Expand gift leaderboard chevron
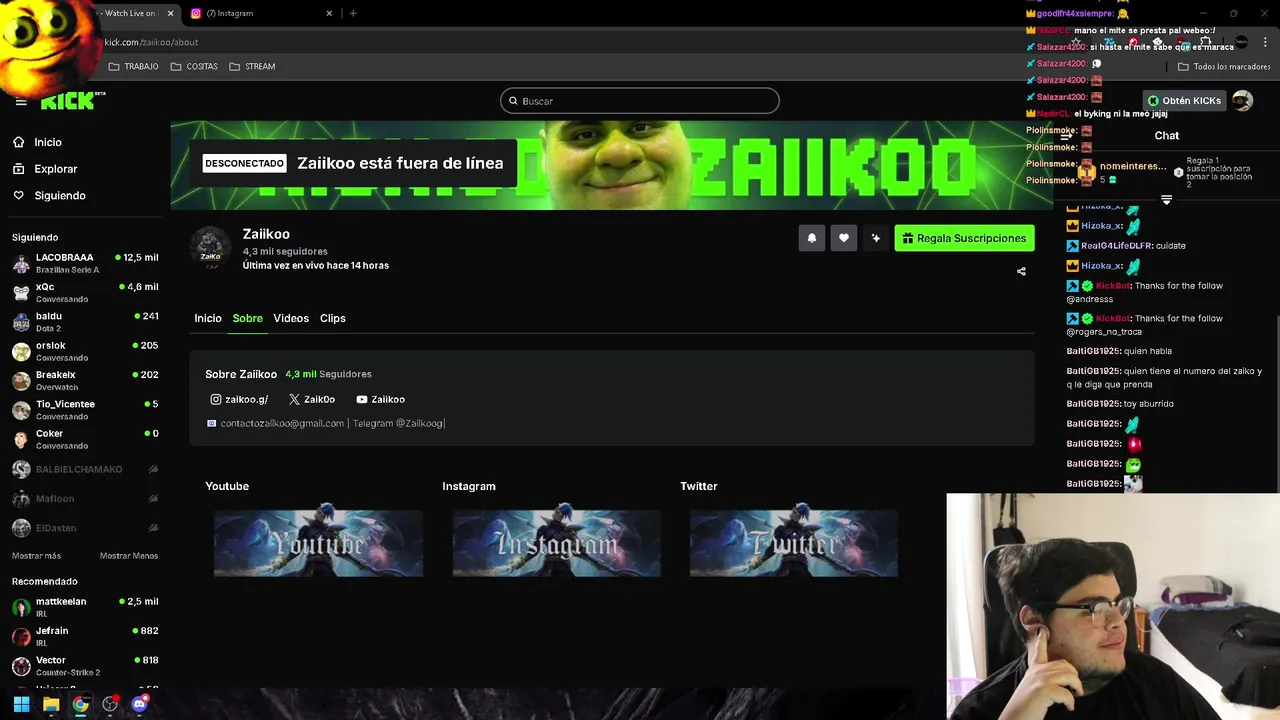This screenshot has height=720, width=1280. coord(1166,200)
